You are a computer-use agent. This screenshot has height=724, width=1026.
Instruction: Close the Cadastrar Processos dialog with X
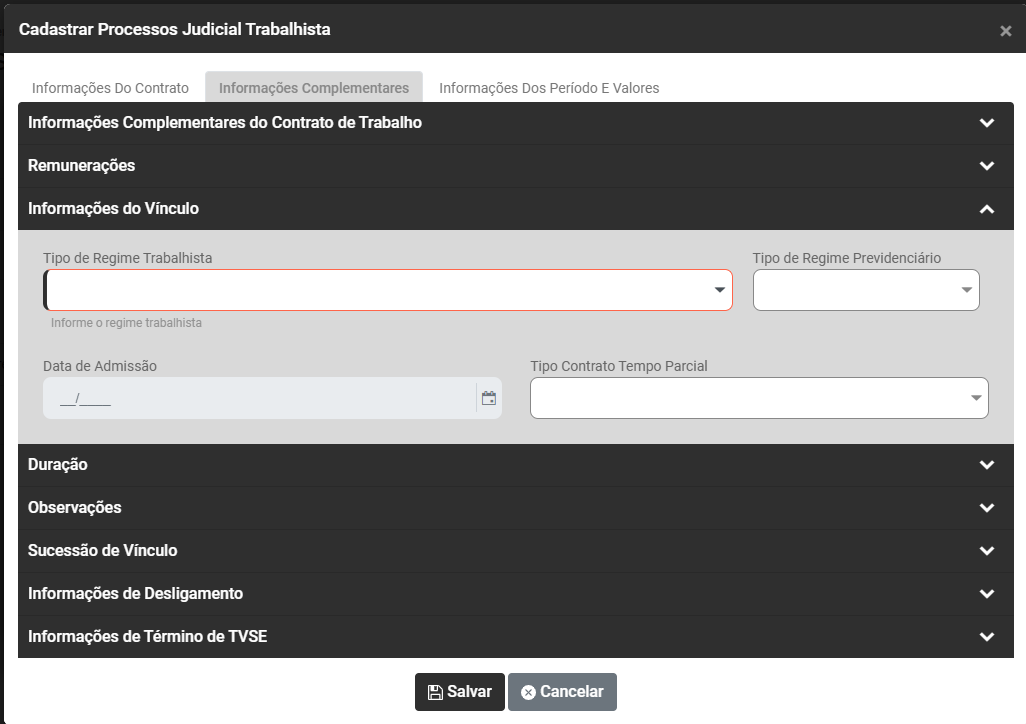tap(1005, 31)
